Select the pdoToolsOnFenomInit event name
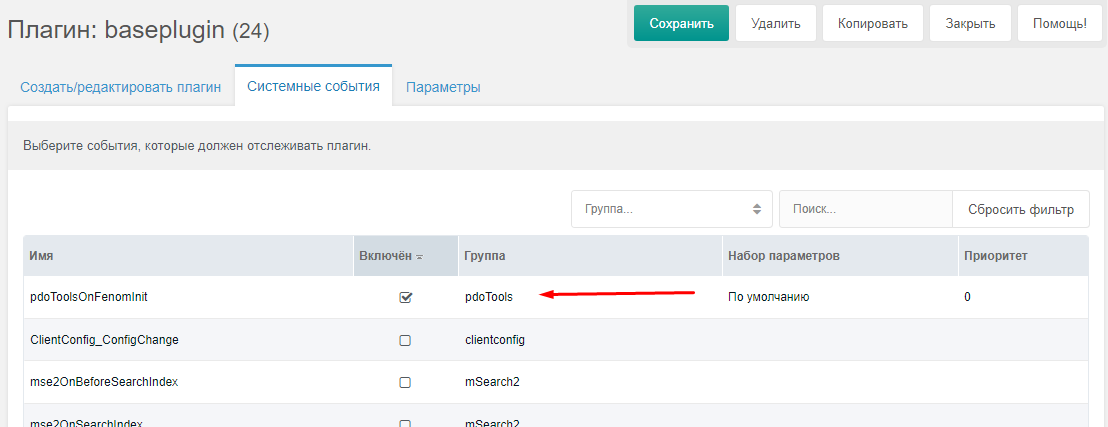The image size is (1108, 427). point(88,298)
